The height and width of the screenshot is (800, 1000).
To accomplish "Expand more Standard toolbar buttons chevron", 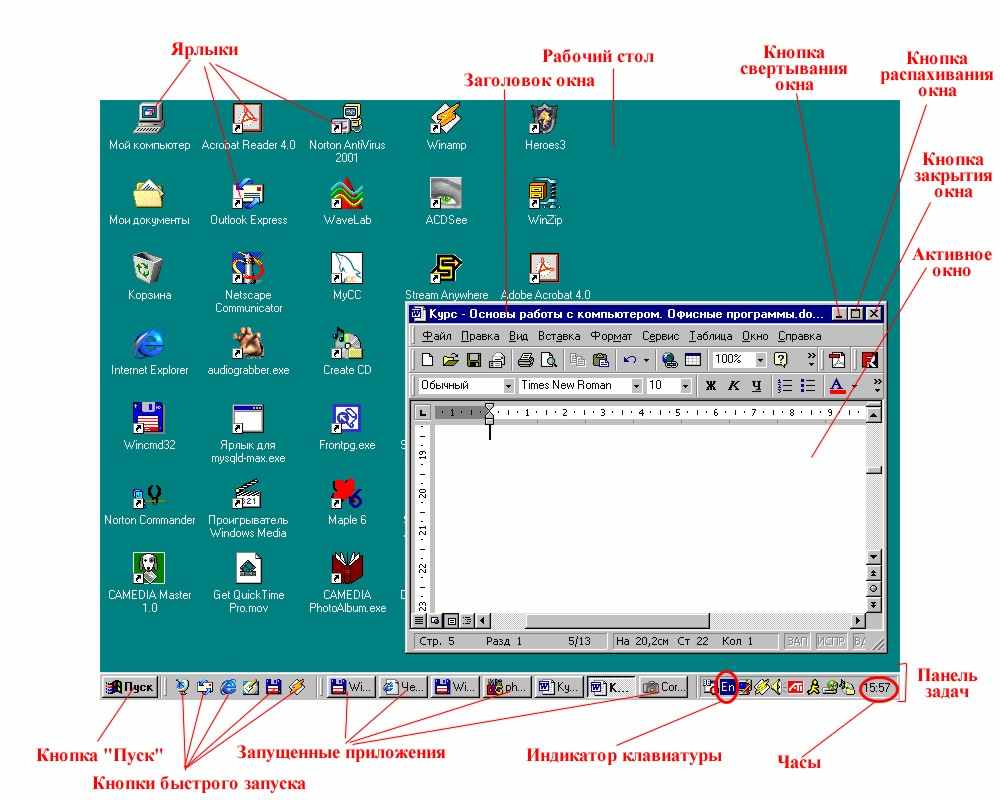I will pos(811,360).
